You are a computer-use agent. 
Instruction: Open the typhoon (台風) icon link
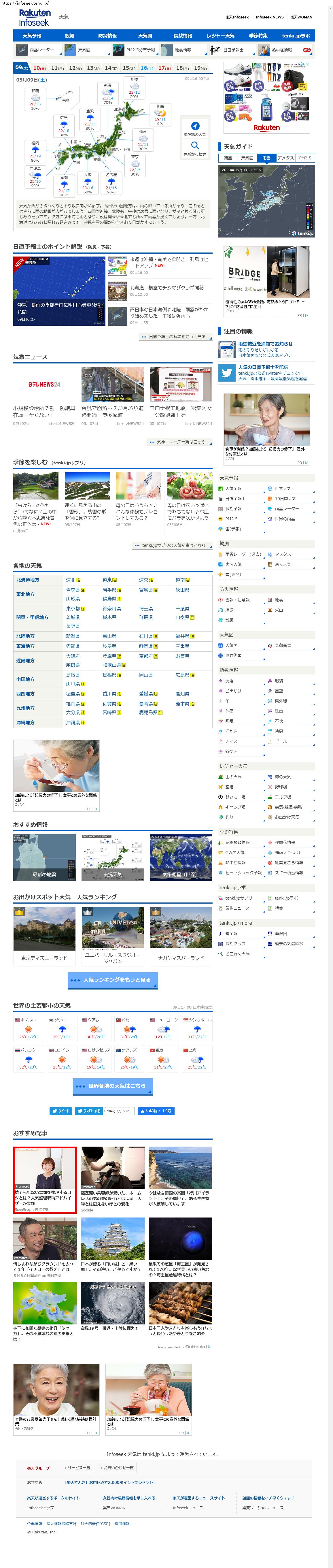(221, 620)
